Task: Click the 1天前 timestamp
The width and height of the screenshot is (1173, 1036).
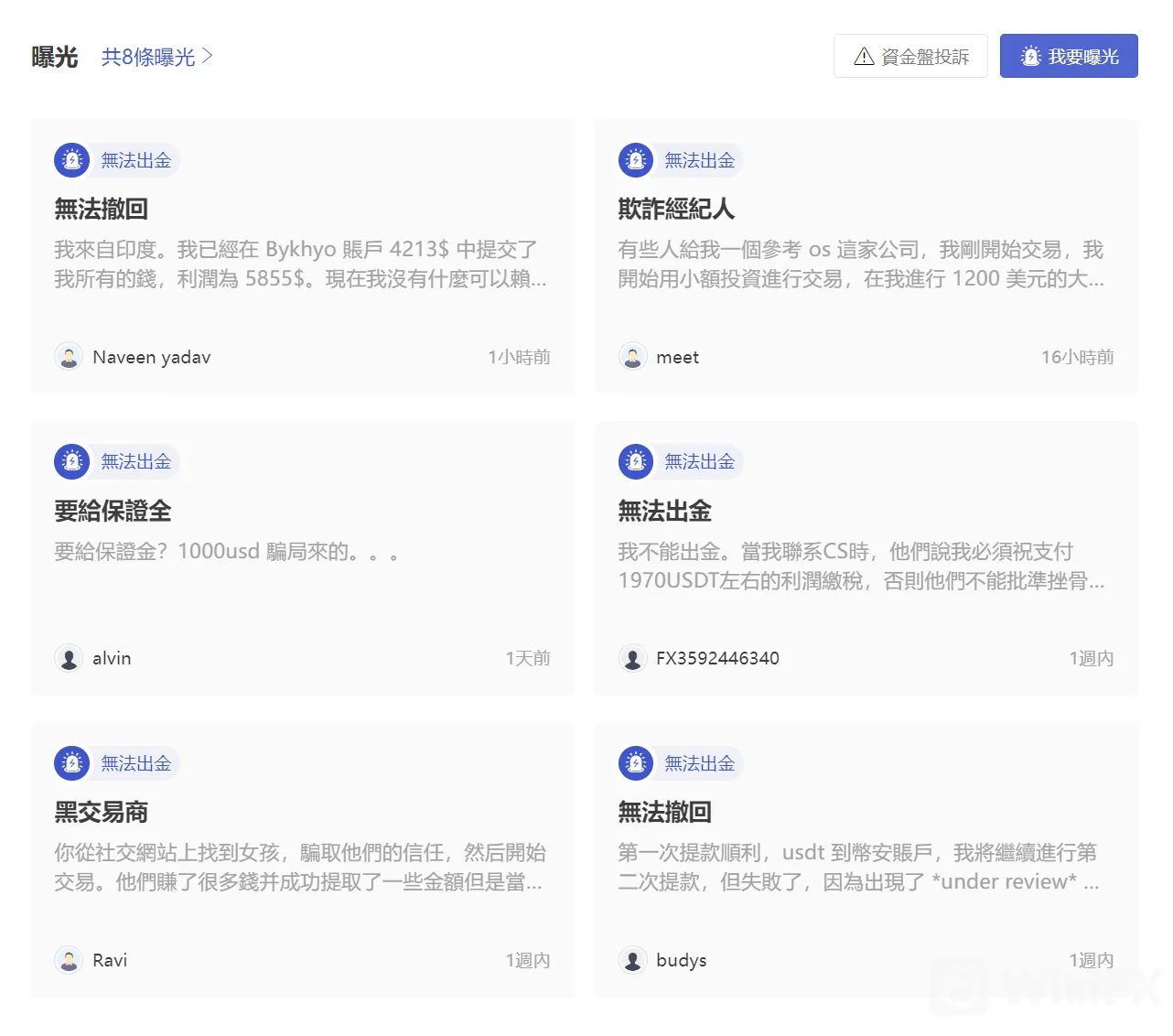Action: [528, 658]
